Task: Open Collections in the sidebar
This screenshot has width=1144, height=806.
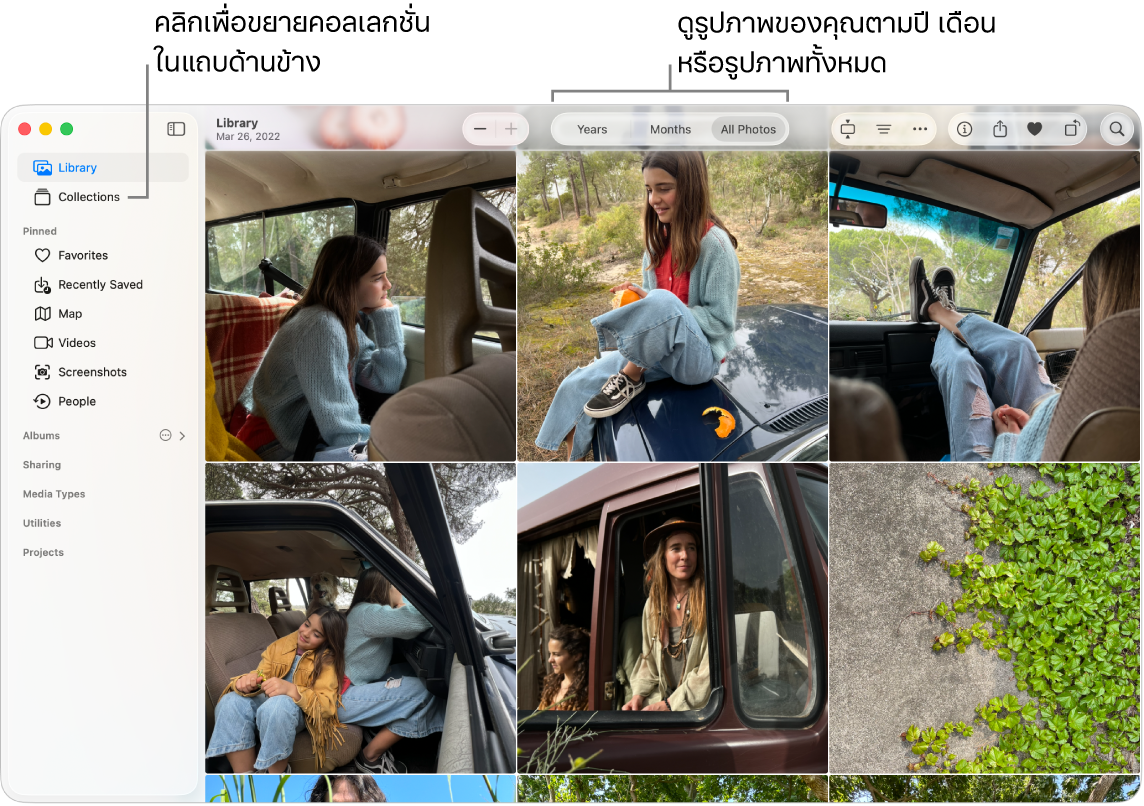Action: coord(88,197)
